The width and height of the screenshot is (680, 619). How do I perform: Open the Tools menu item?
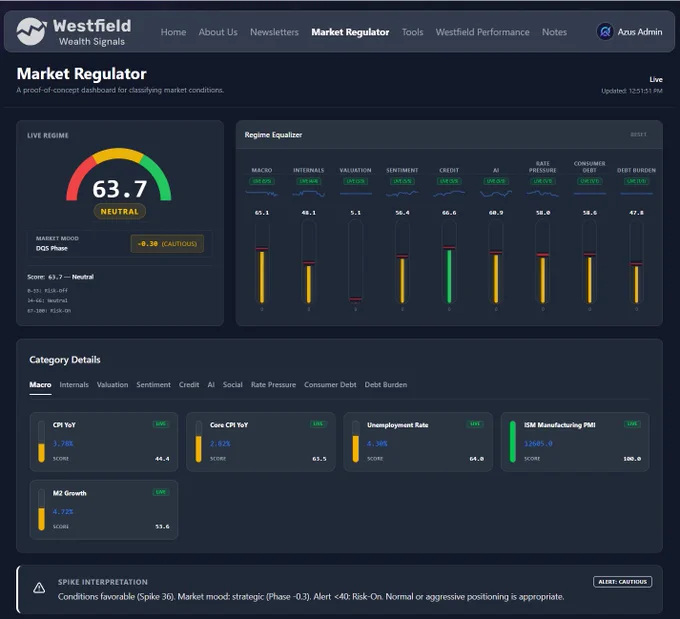coord(412,32)
